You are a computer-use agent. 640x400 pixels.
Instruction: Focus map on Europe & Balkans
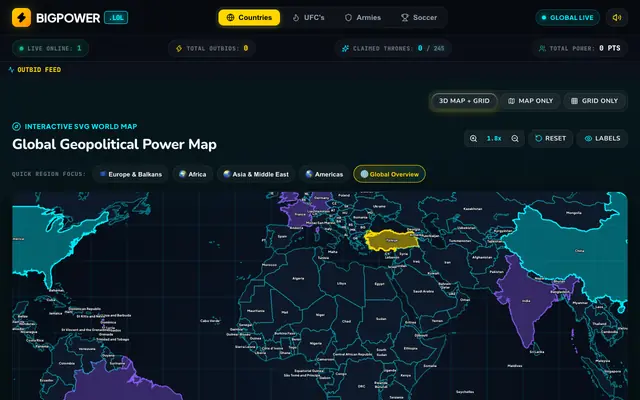tap(131, 174)
